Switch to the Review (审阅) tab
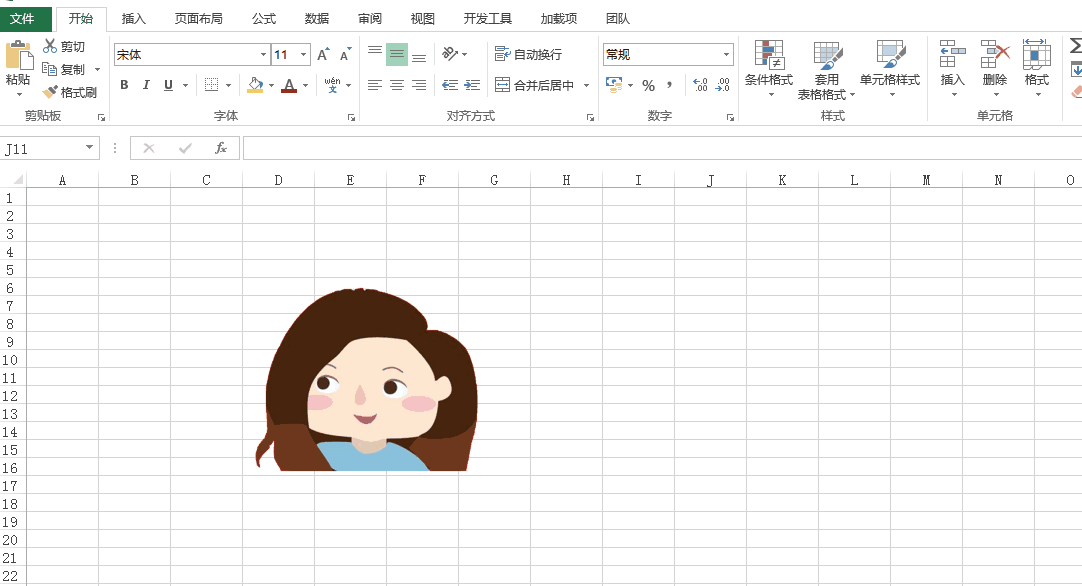1082x586 pixels. click(x=370, y=19)
